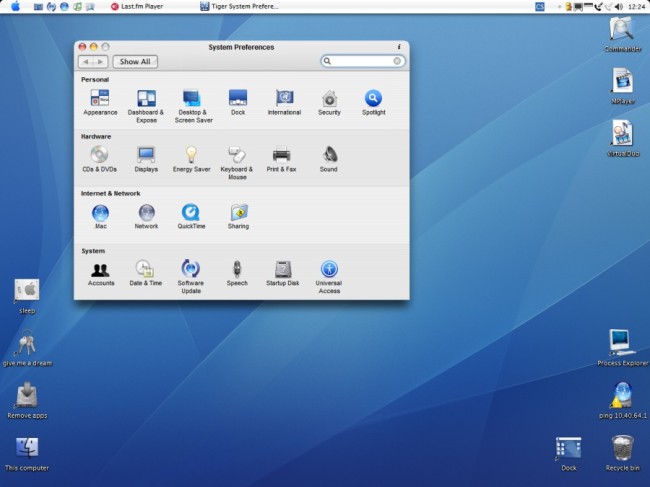Screen dimensions: 650x487
Task: Select the sleep desktop shortcut
Action: click(x=27, y=296)
